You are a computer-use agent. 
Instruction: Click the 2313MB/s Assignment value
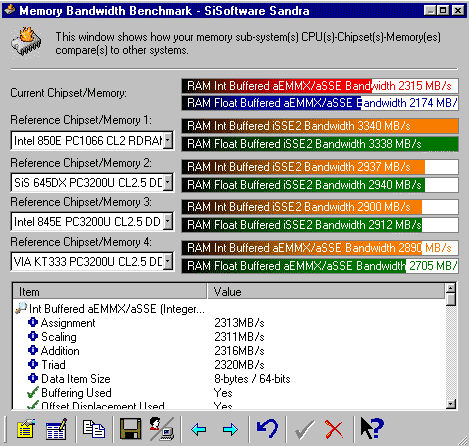[239, 323]
